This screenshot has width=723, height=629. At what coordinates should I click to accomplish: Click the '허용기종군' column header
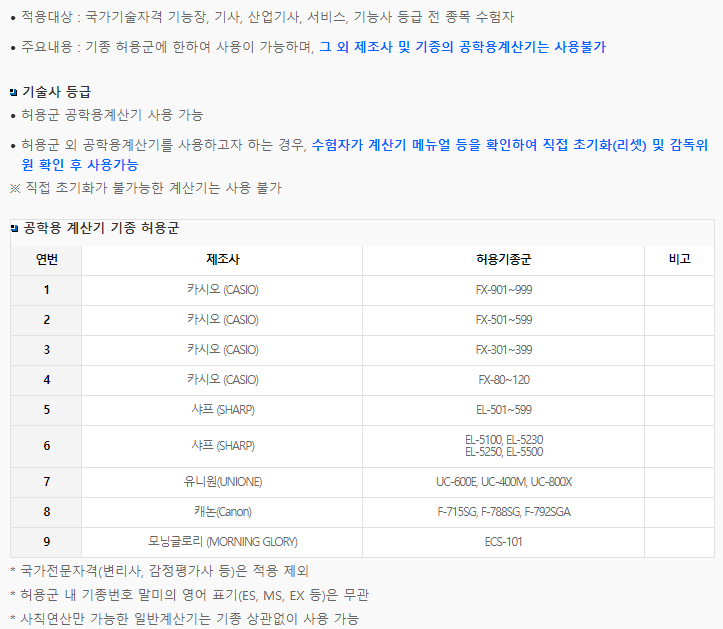(504, 260)
